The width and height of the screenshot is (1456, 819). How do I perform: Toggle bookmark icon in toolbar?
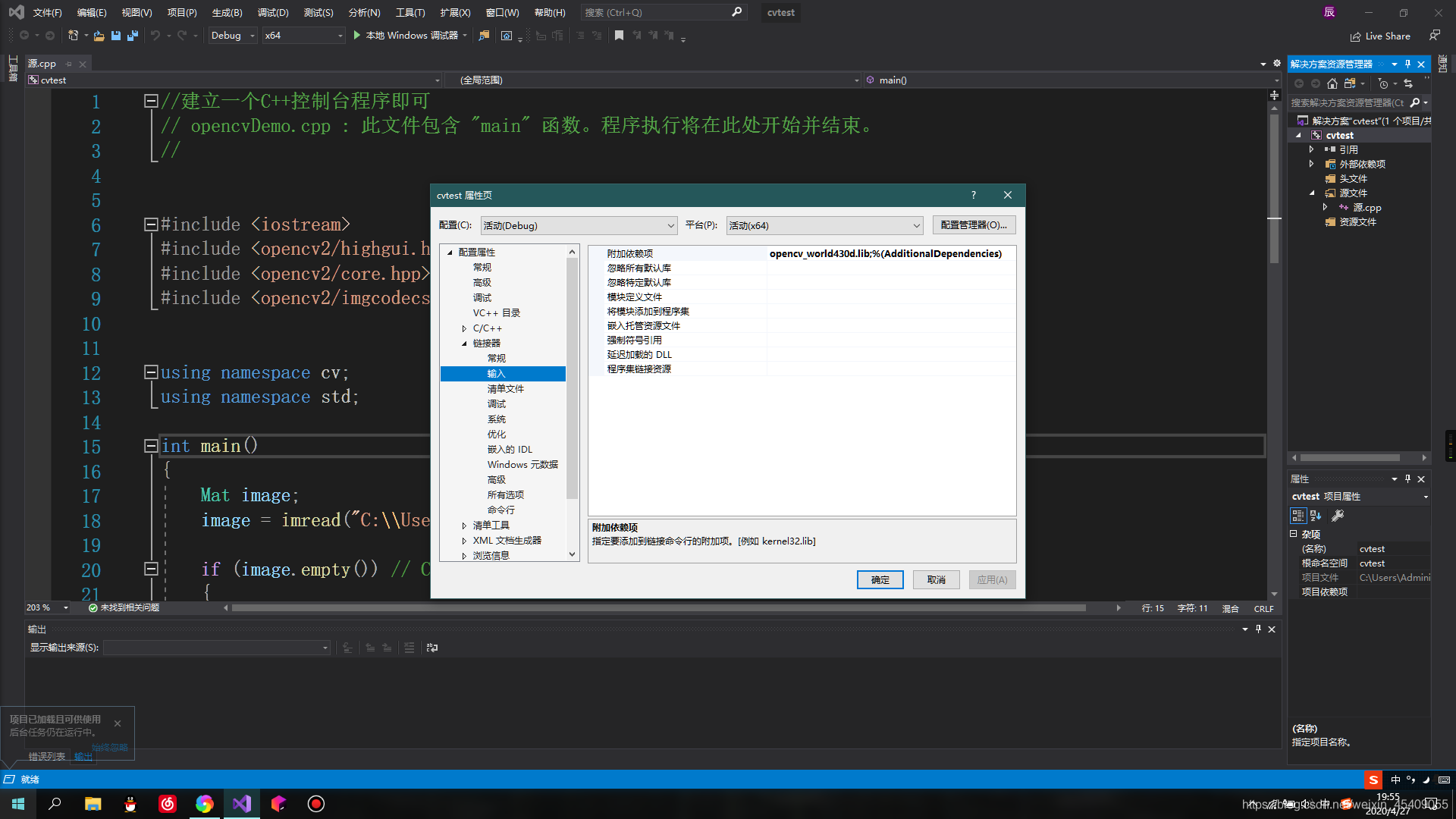[x=619, y=36]
